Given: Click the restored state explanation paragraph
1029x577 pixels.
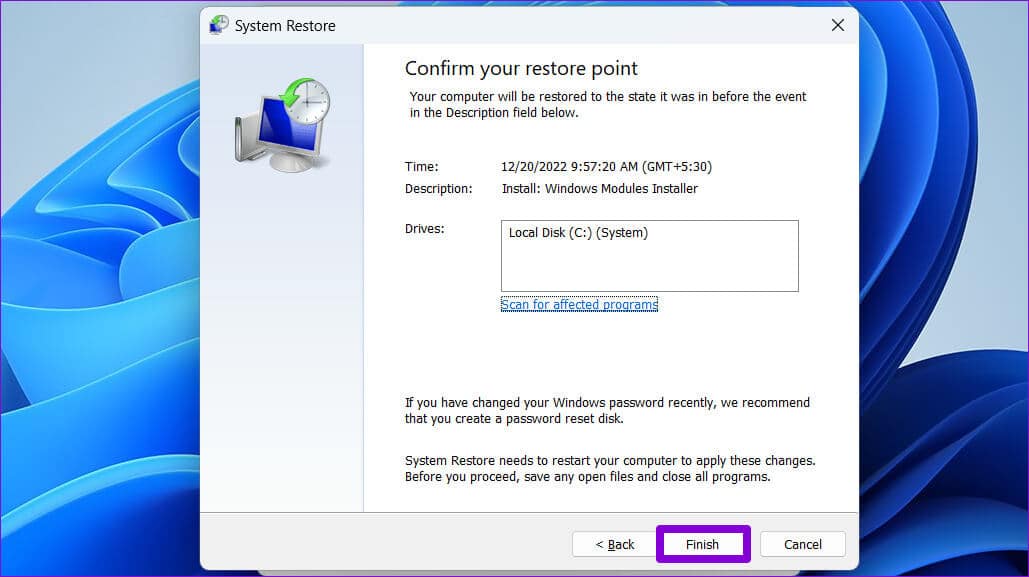Looking at the screenshot, I should 608,104.
